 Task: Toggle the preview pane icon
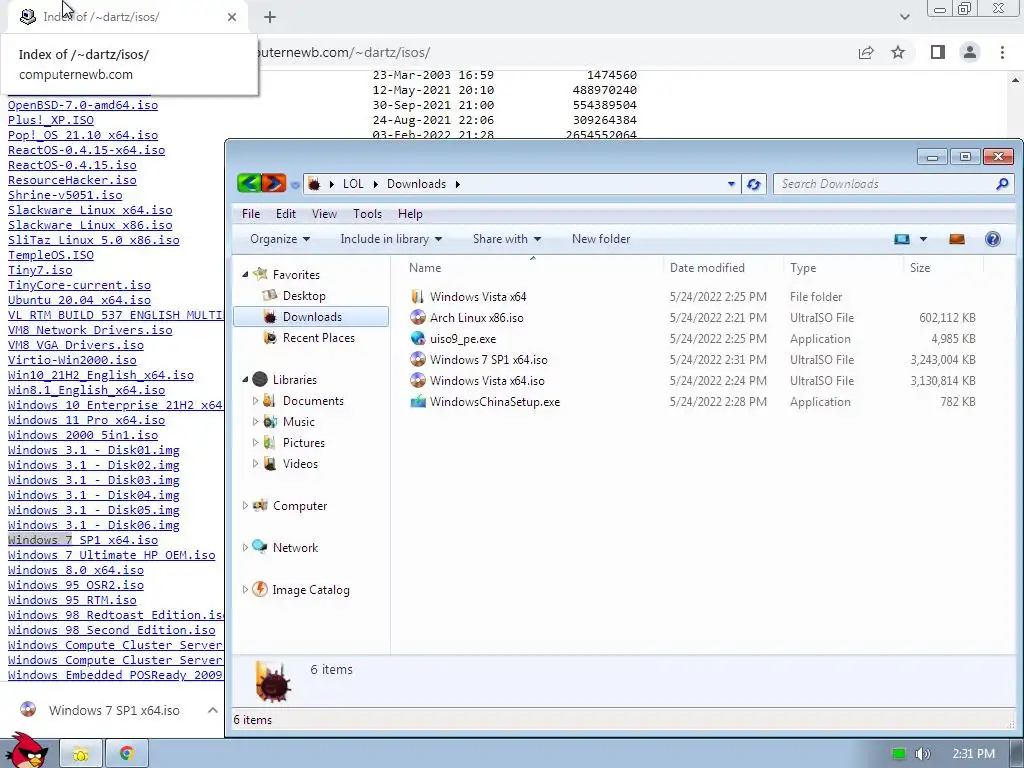pos(957,239)
